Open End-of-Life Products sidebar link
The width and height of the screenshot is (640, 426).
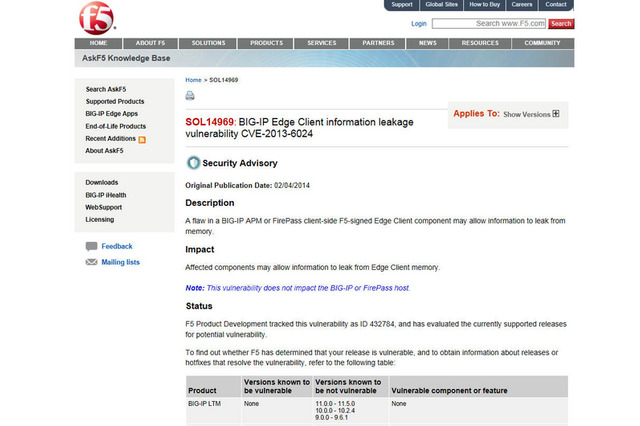(x=116, y=126)
